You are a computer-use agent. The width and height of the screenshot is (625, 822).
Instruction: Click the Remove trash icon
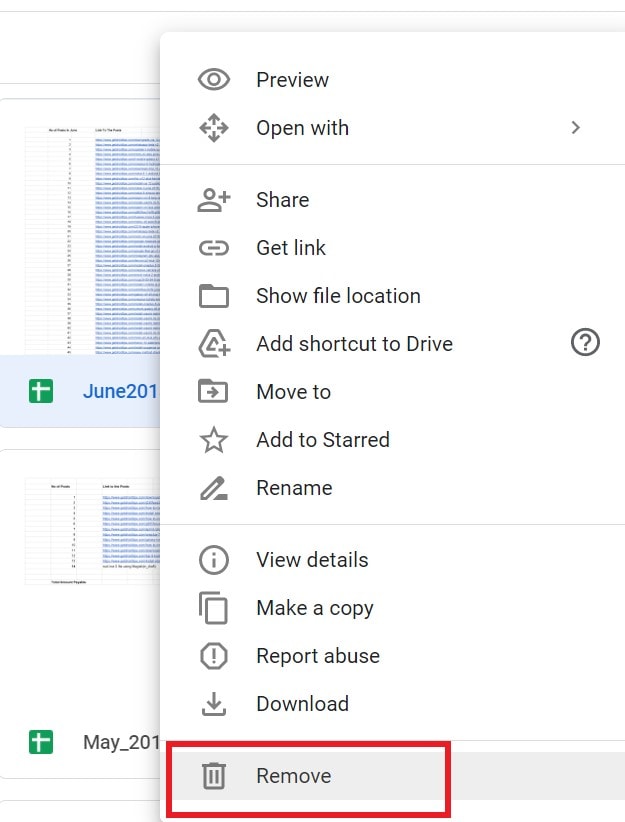(214, 775)
